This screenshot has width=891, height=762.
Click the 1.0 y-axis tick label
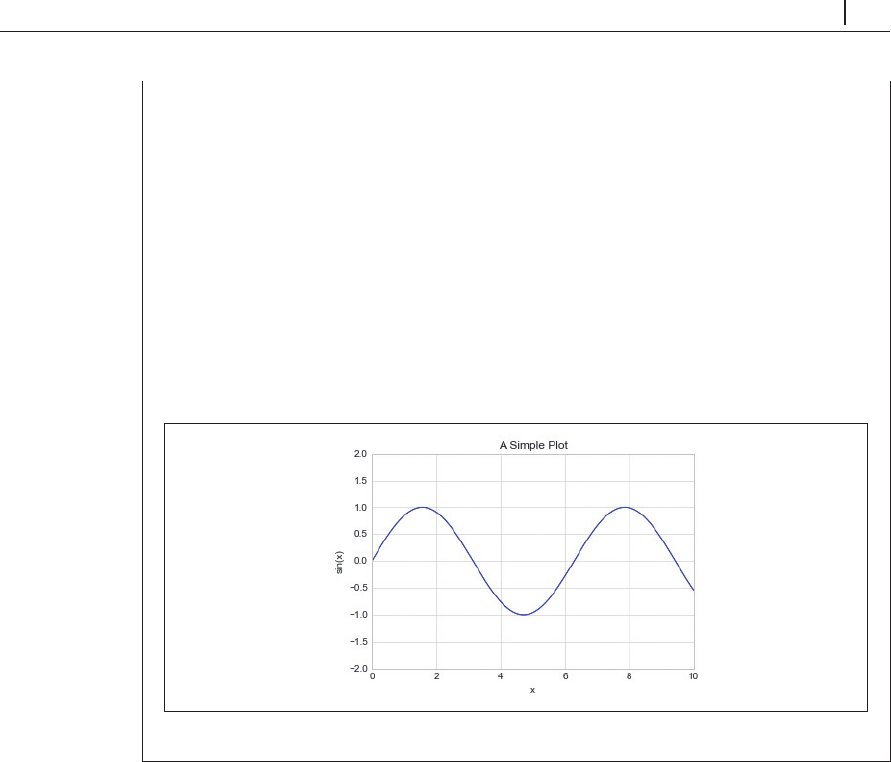[358, 508]
